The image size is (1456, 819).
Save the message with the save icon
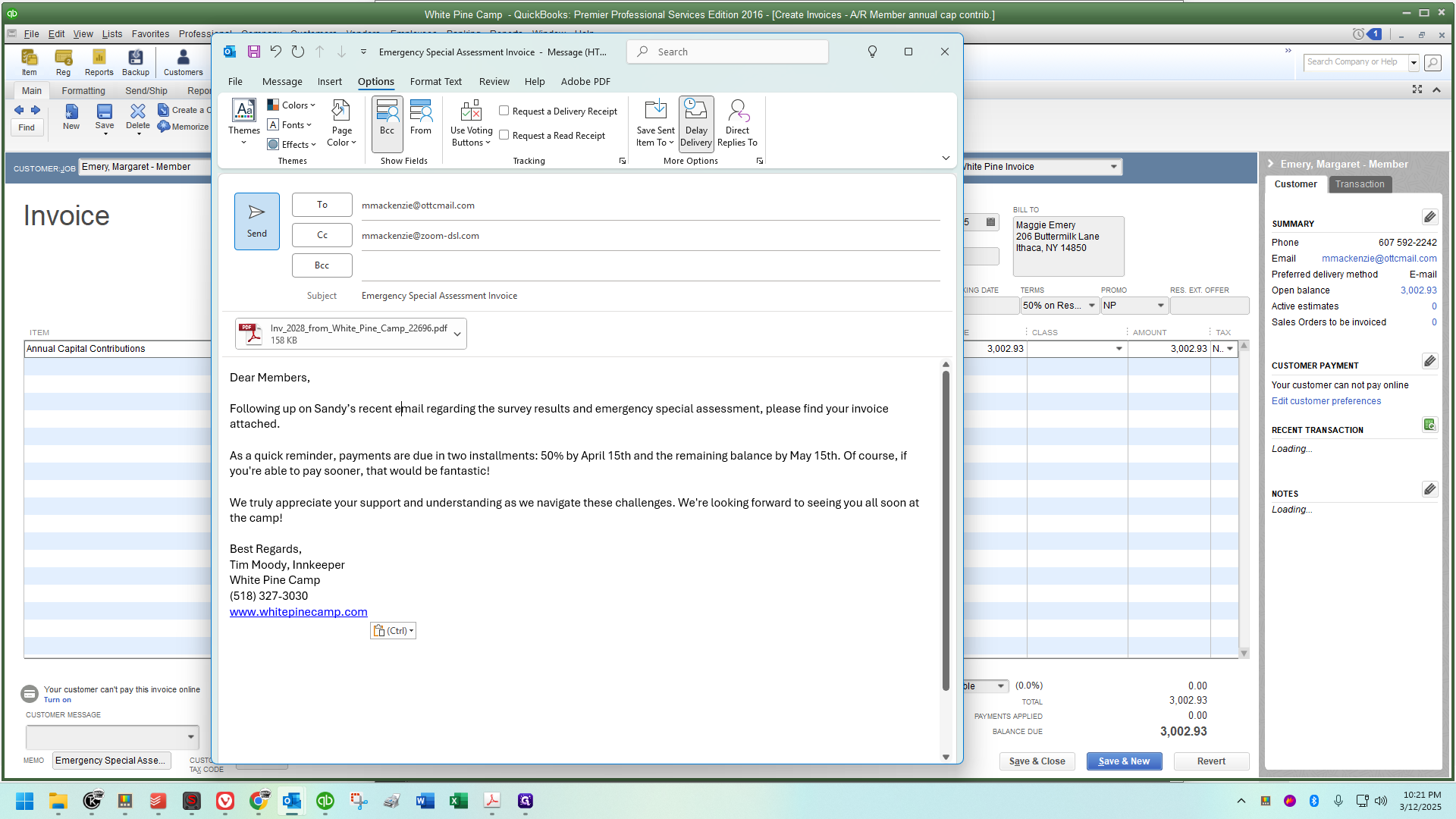tap(254, 52)
